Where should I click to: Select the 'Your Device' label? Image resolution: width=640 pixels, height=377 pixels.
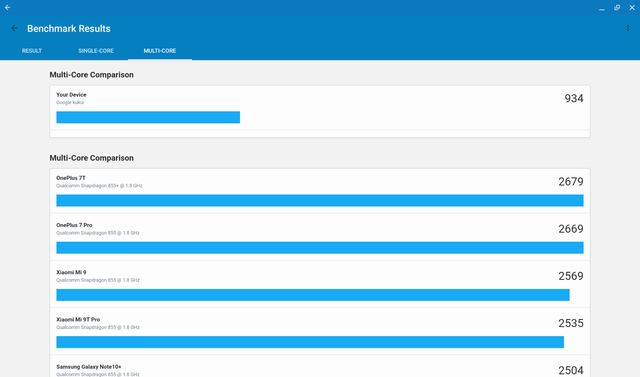point(71,95)
